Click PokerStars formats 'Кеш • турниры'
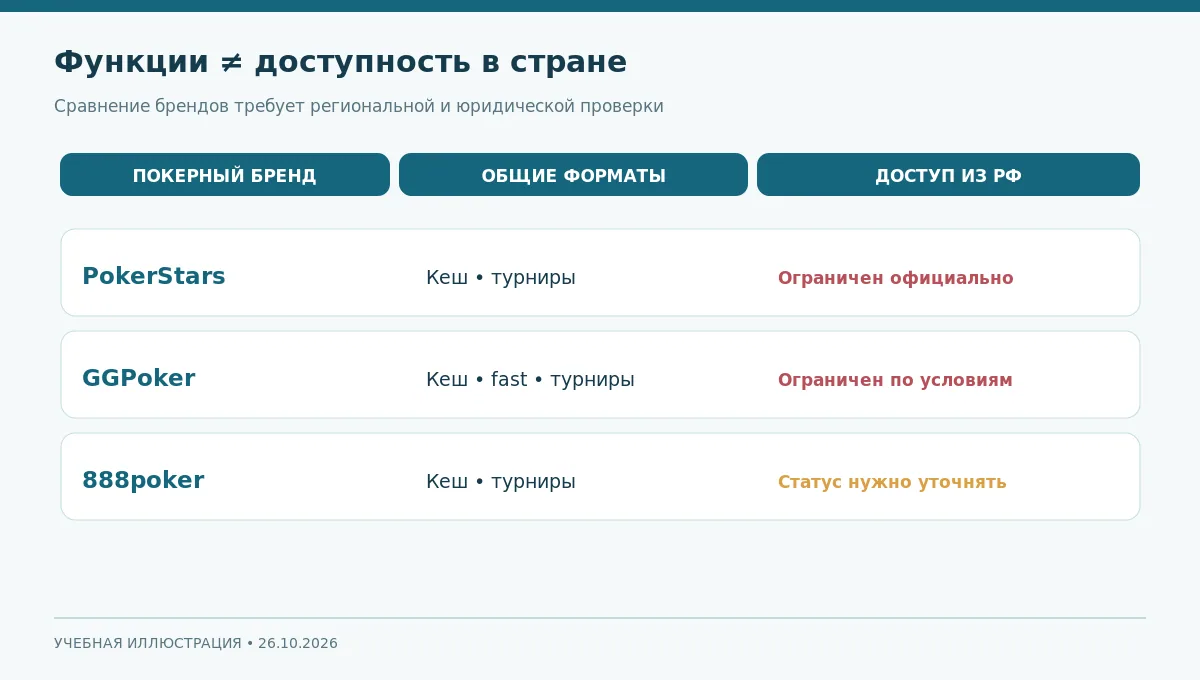Screen dimensions: 1200x680 point(501,278)
